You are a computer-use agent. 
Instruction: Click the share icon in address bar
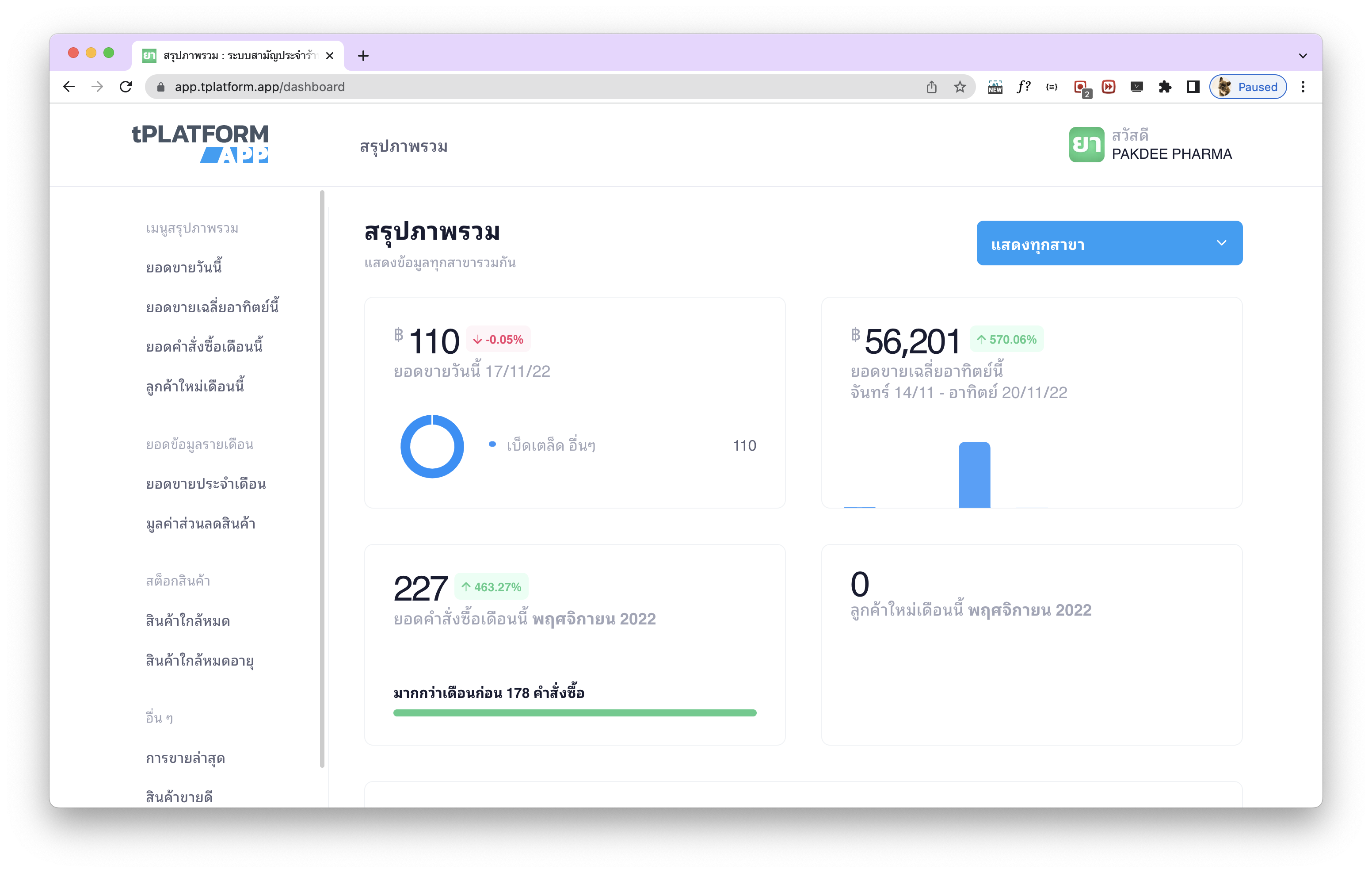[932, 87]
